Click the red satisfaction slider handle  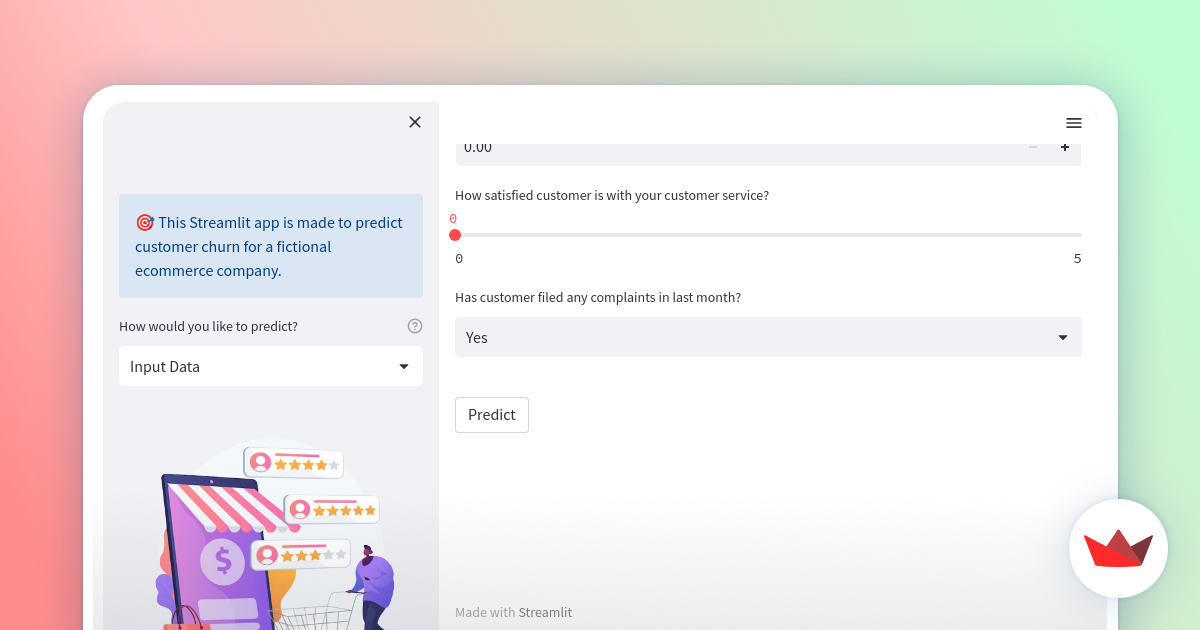tap(456, 234)
